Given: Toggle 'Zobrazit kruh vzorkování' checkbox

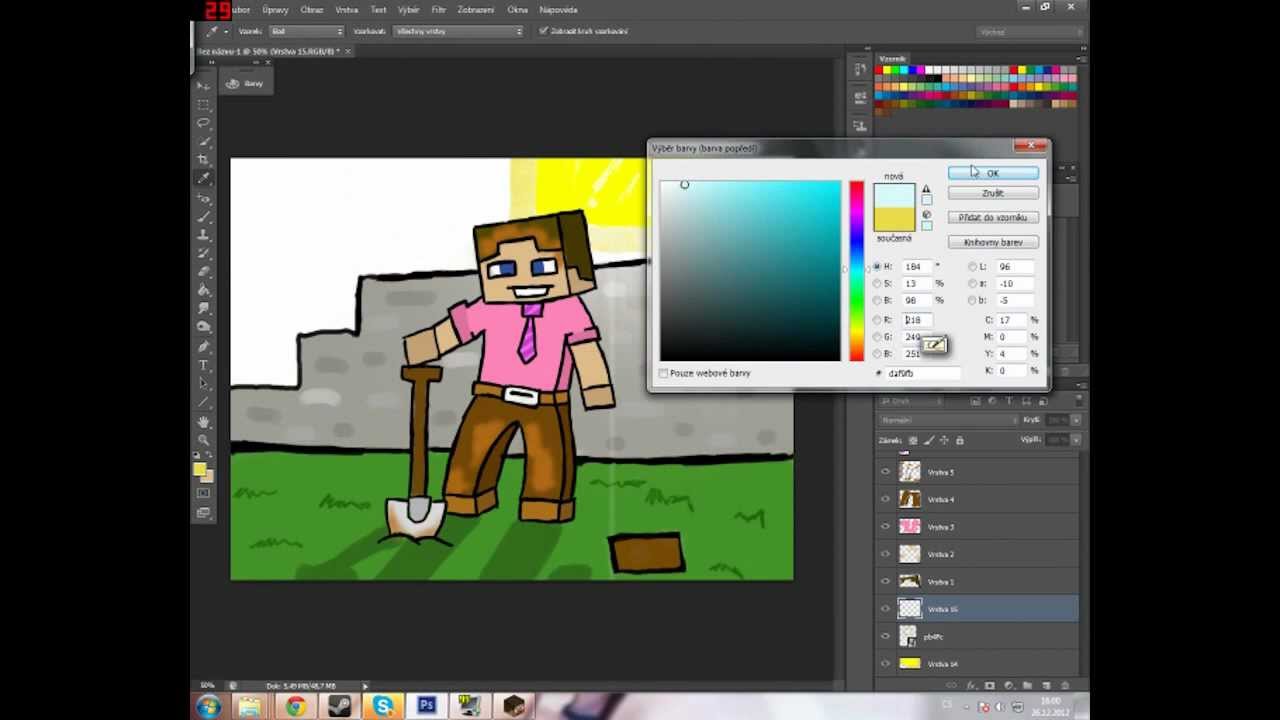Looking at the screenshot, I should click(x=543, y=31).
